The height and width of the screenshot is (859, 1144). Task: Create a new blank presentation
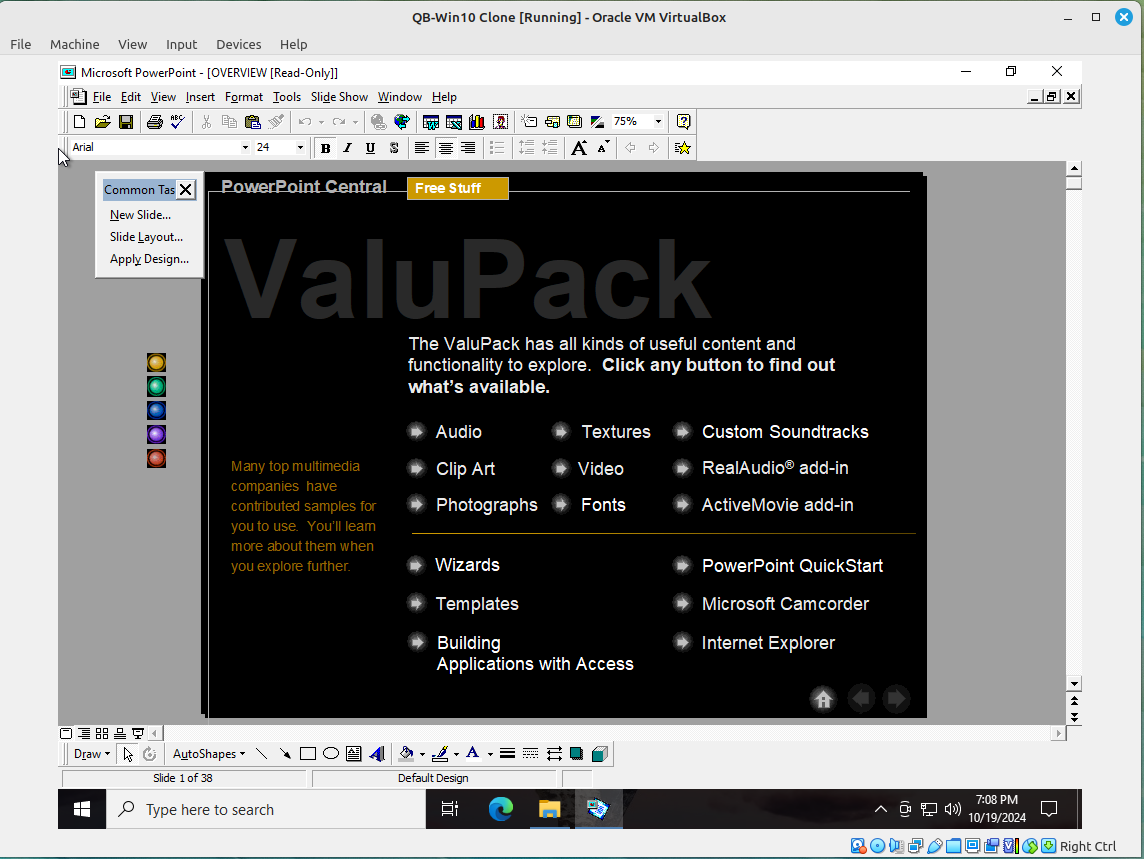pos(80,122)
